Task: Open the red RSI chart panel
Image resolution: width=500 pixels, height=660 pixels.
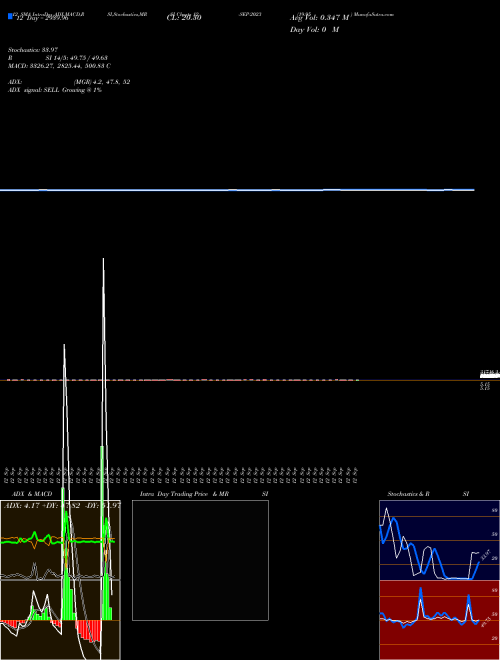Action: pos(439,620)
